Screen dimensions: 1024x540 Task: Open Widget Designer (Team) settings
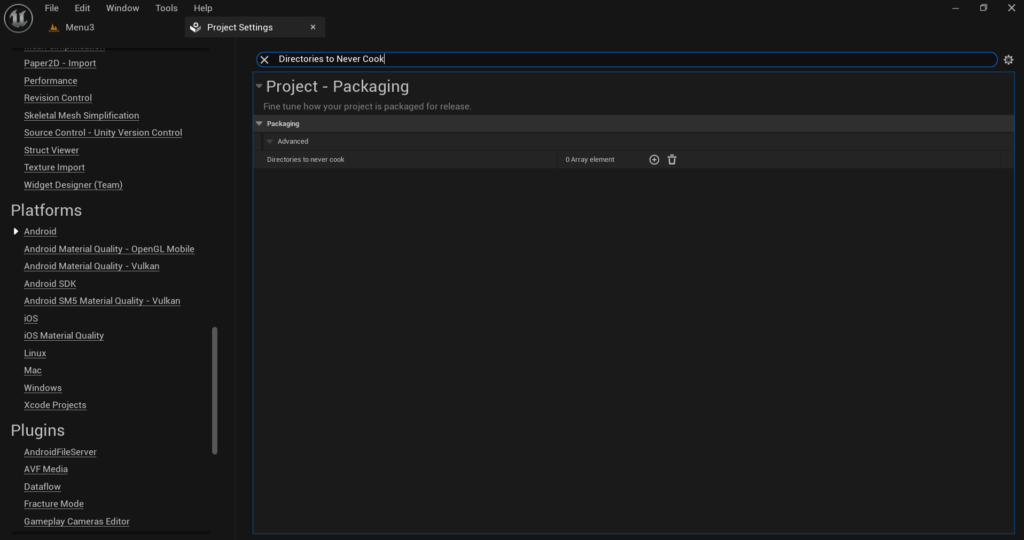[x=73, y=185]
